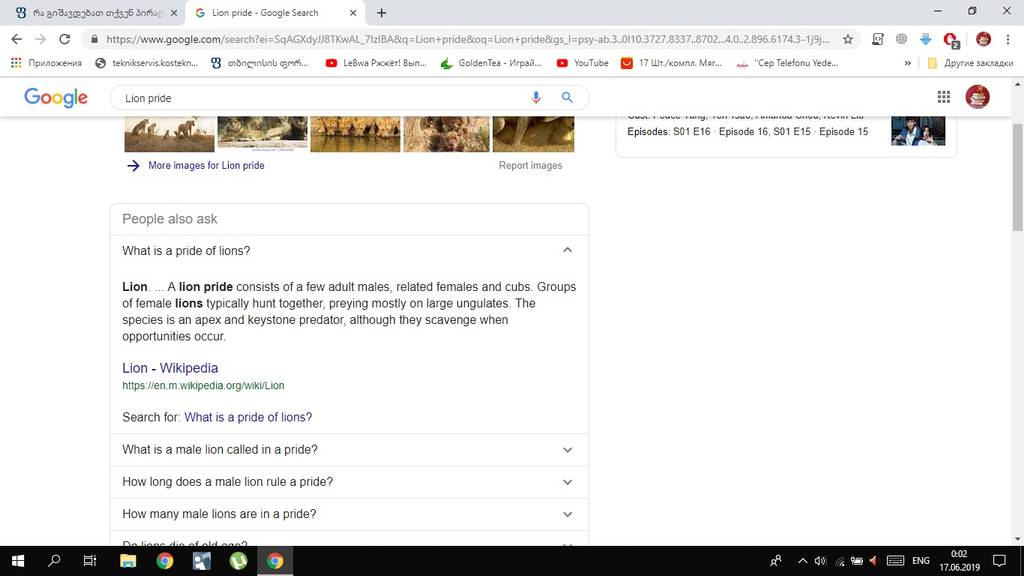Image resolution: width=1024 pixels, height=576 pixels.
Task: Click the address bar URL
Action: click(468, 39)
